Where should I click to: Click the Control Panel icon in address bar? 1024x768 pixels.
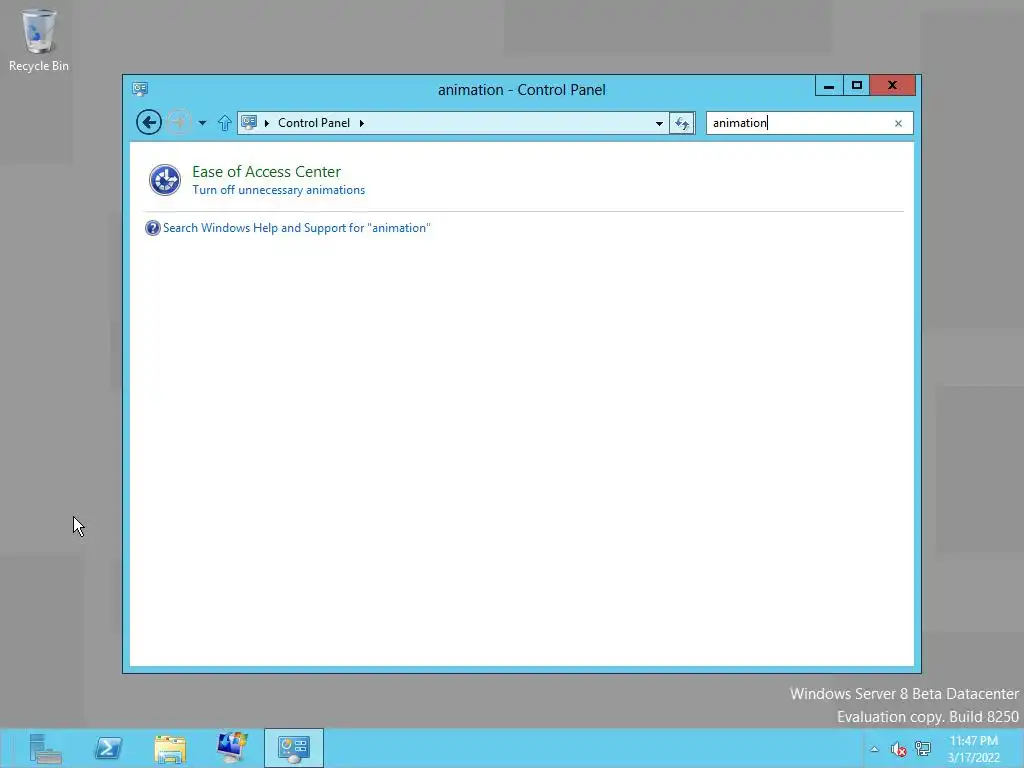tap(249, 122)
